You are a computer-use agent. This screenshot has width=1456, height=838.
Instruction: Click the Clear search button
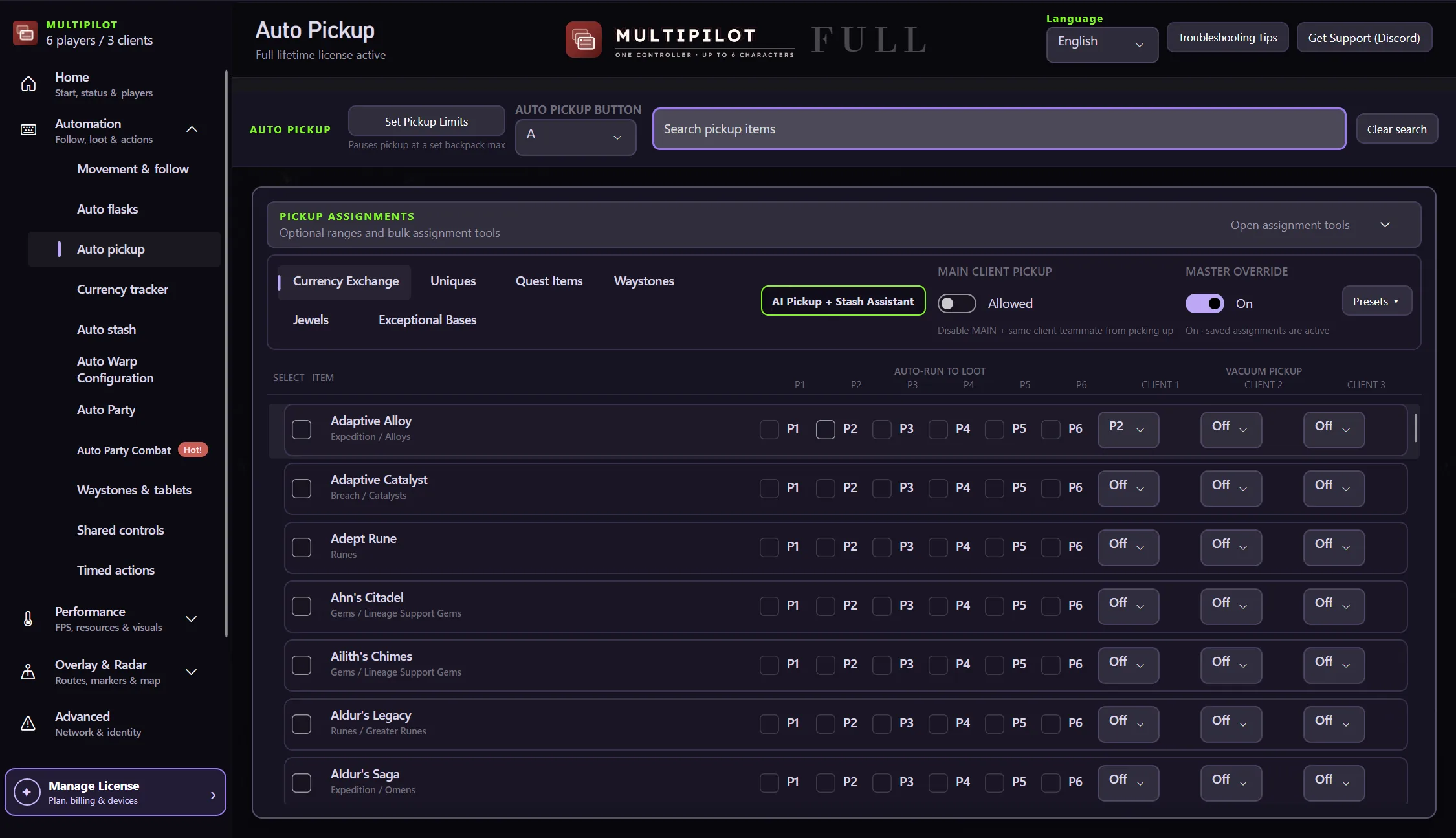pos(1396,129)
